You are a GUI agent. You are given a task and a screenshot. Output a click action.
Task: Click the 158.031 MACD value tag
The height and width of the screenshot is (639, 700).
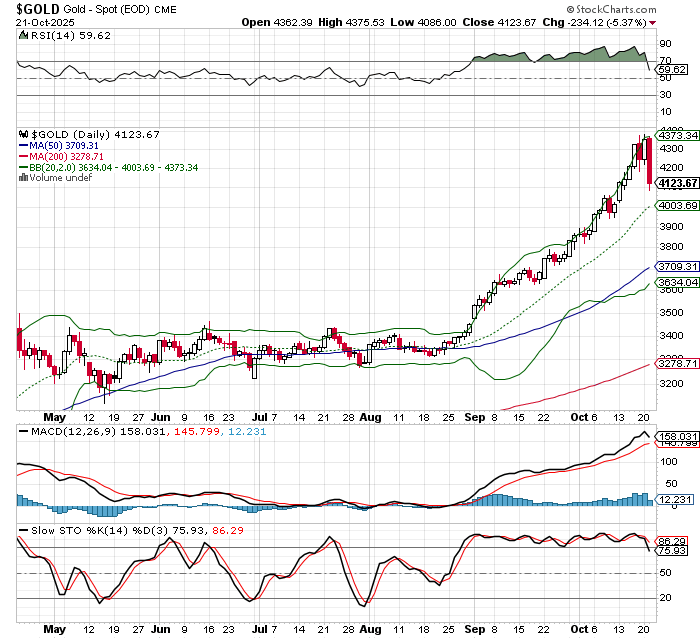coord(677,435)
